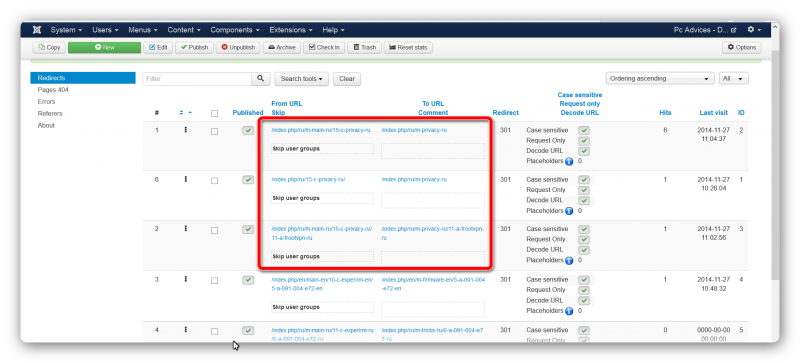Select checkbox for row number 3
Image resolution: width=800 pixels, height=363 pixels.
click(x=214, y=281)
